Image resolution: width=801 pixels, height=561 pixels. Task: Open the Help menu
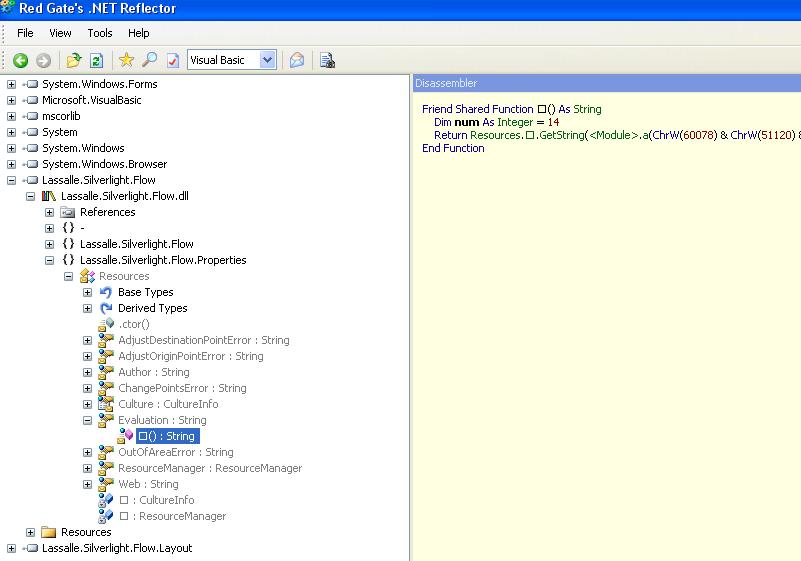(x=138, y=33)
